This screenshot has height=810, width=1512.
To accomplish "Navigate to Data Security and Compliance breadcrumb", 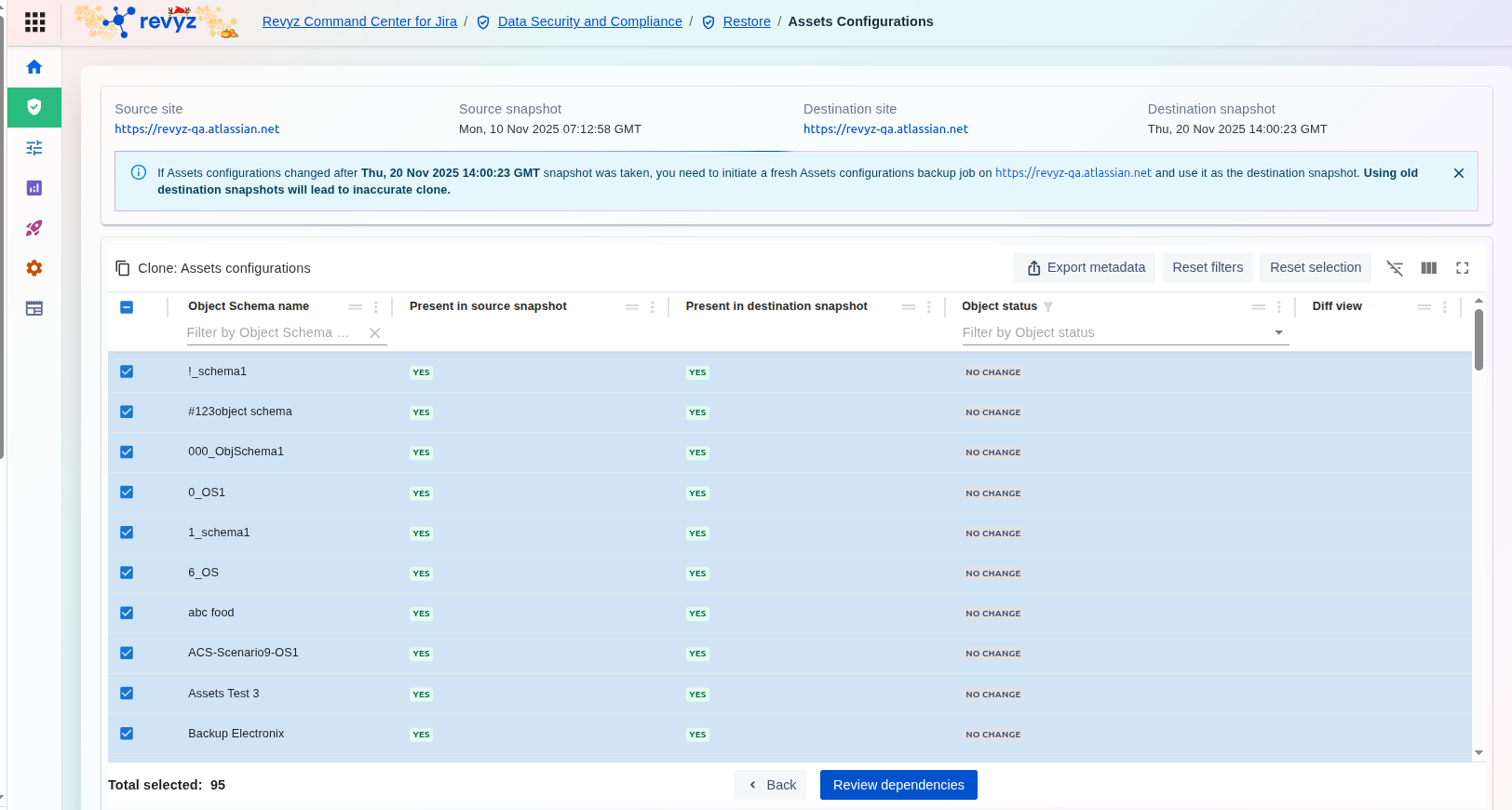I will [589, 21].
